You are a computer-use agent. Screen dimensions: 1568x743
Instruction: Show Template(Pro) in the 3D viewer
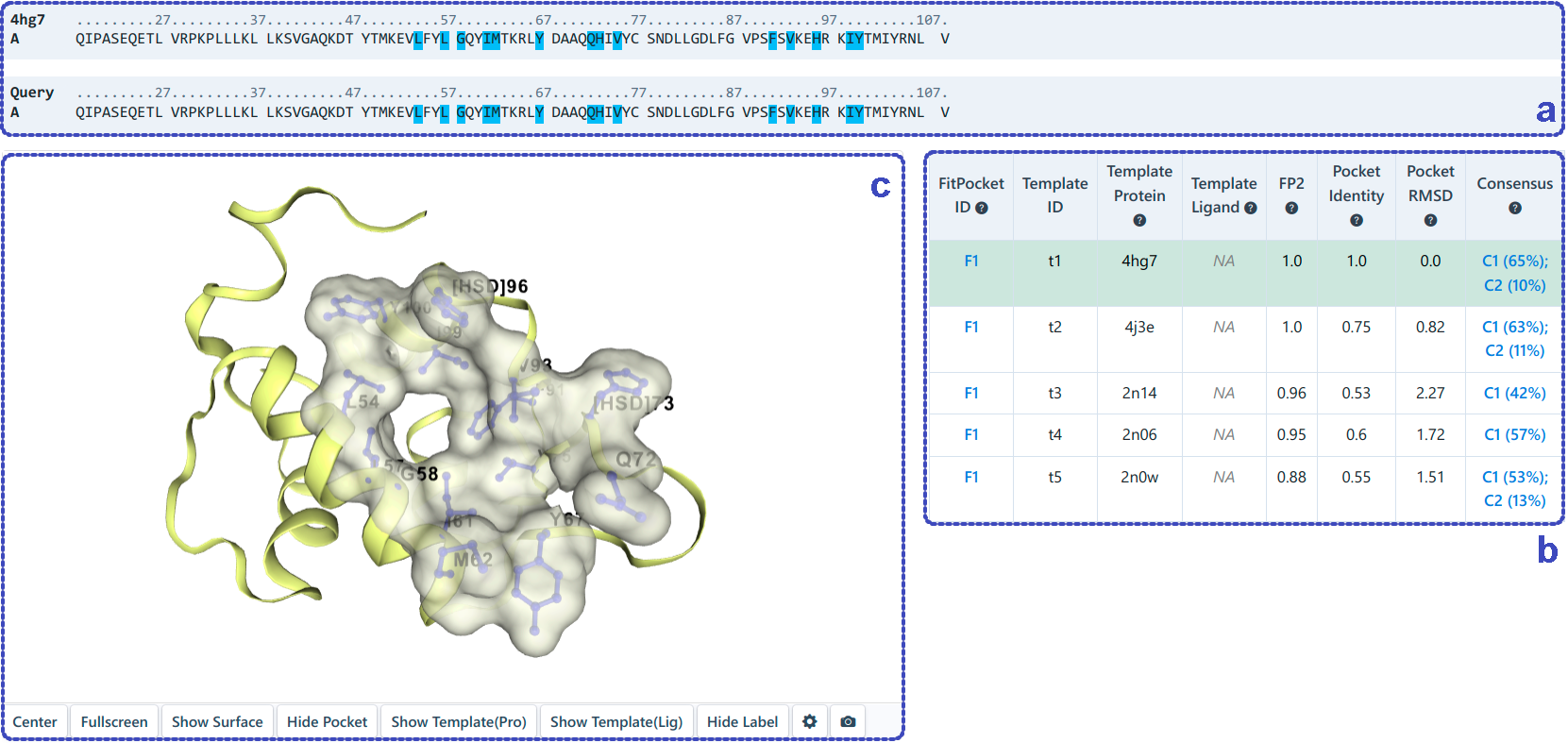(459, 721)
